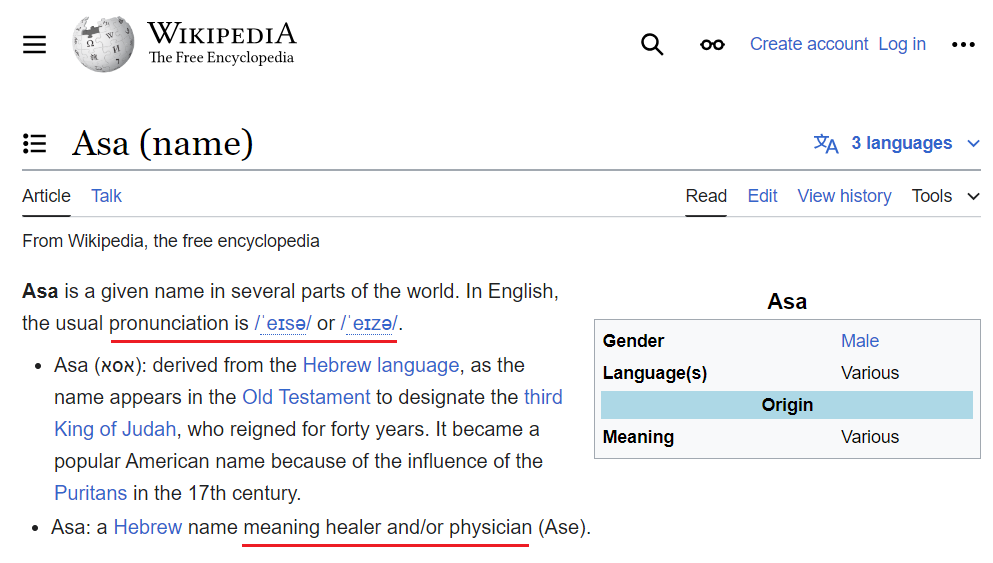Screen dimensions: 993x563
Task: Select the View history tab
Action: (x=844, y=196)
